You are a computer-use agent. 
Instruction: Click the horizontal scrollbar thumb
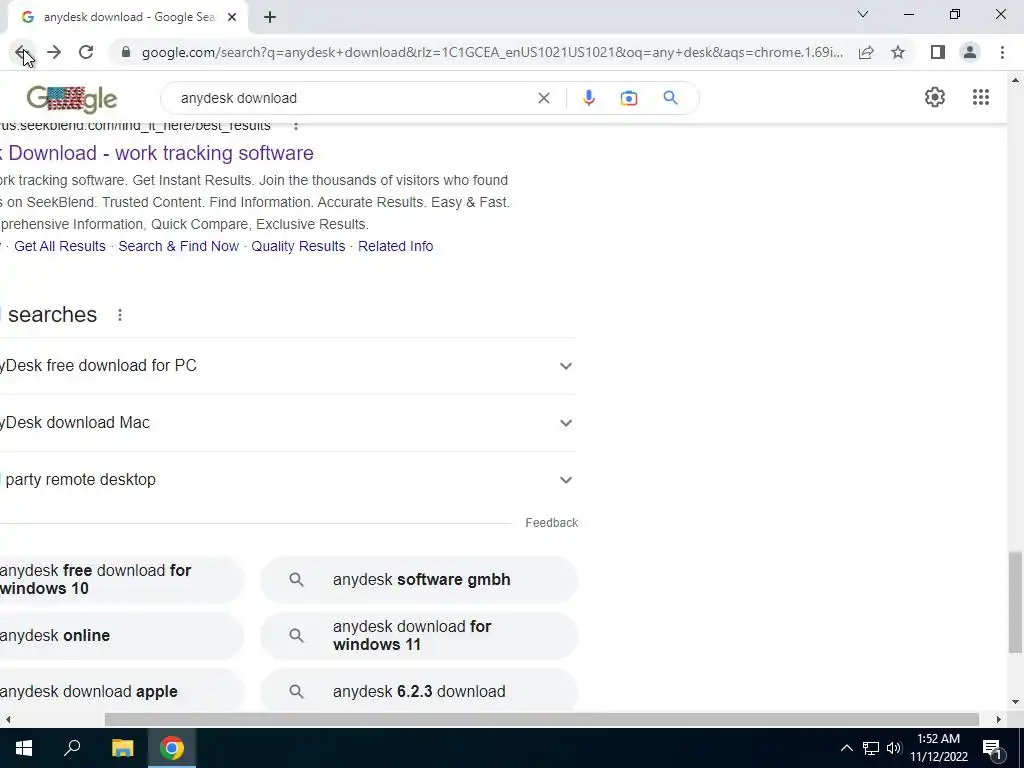point(541,719)
